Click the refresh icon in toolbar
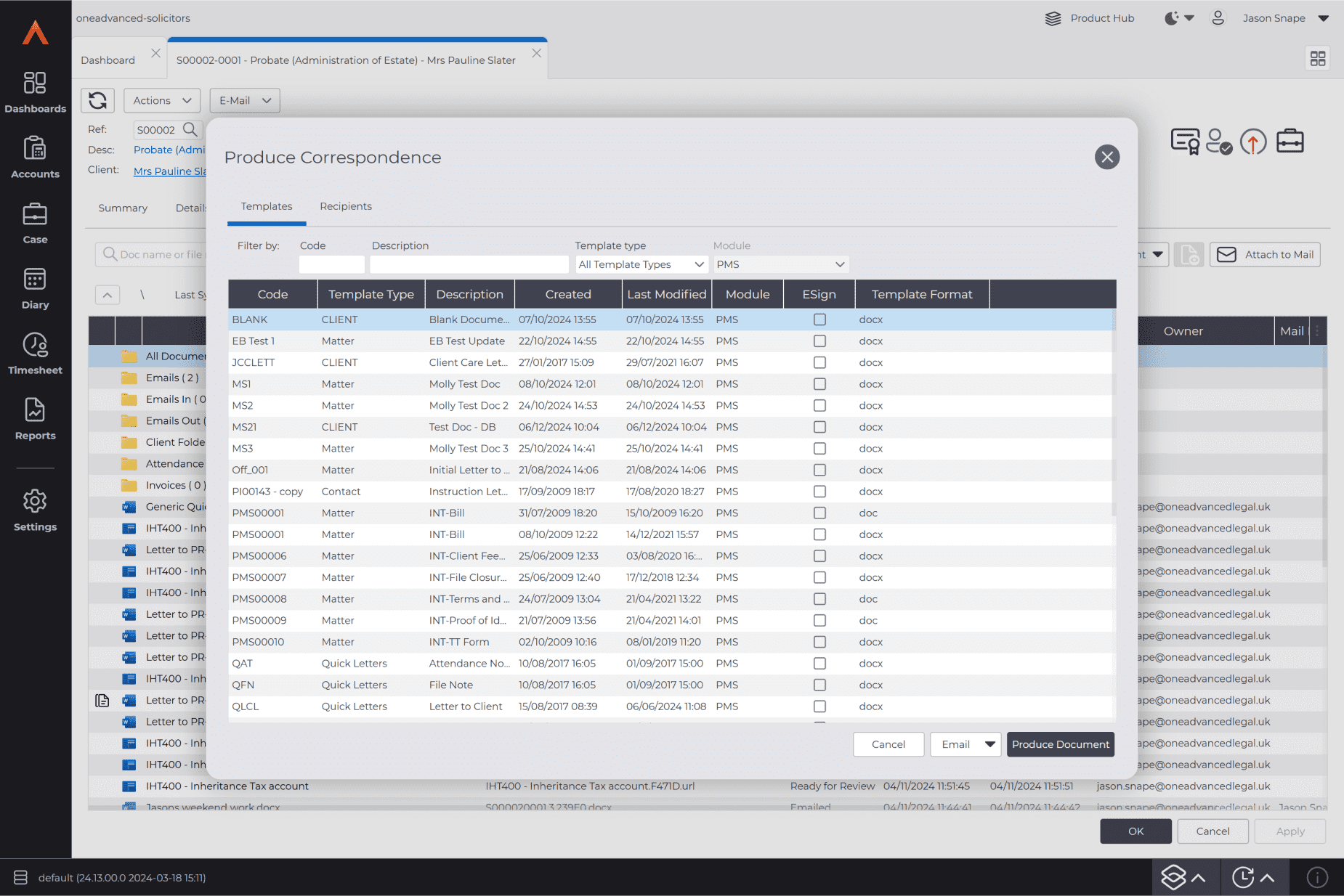Viewport: 1344px width, 896px height. 97,100
